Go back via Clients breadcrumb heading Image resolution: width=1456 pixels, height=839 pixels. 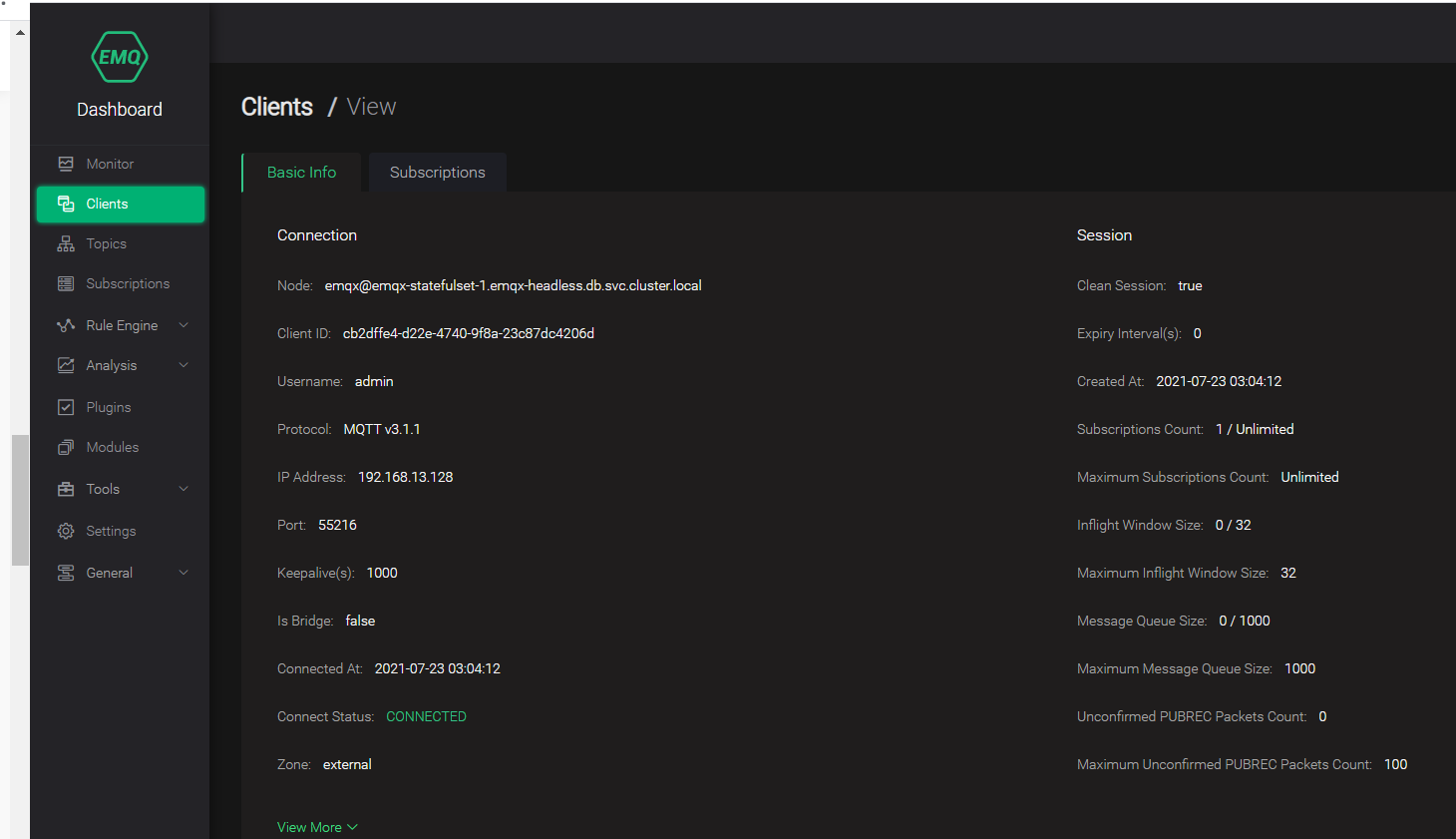point(277,107)
